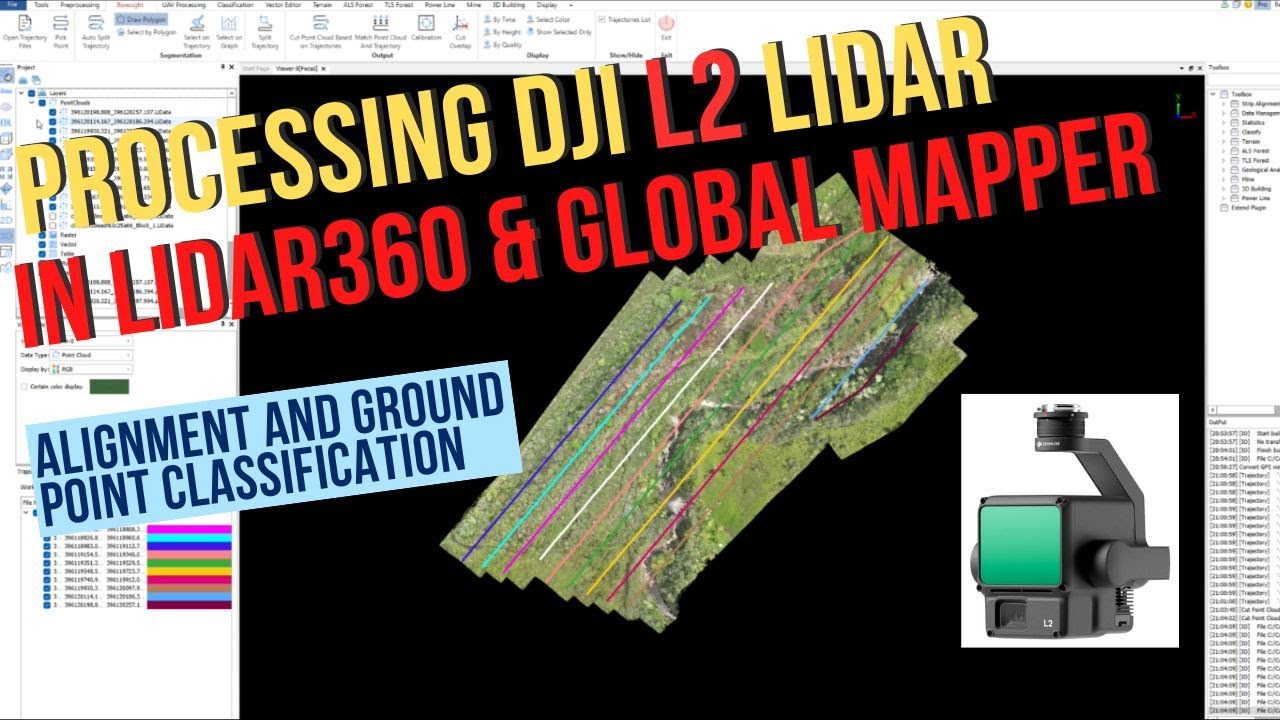Image resolution: width=1280 pixels, height=720 pixels.
Task: Click the Cut Overlap tool
Action: pos(460,32)
